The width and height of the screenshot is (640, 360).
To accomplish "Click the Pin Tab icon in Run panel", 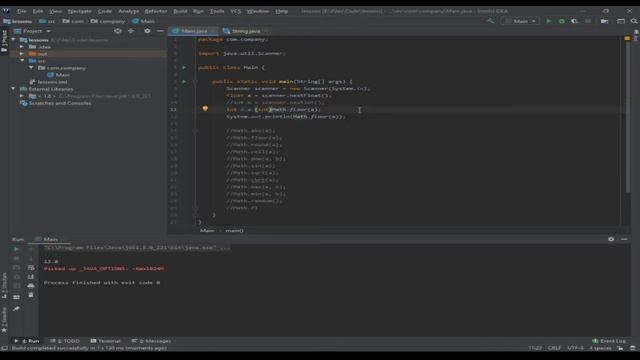I will click(x=16, y=309).
